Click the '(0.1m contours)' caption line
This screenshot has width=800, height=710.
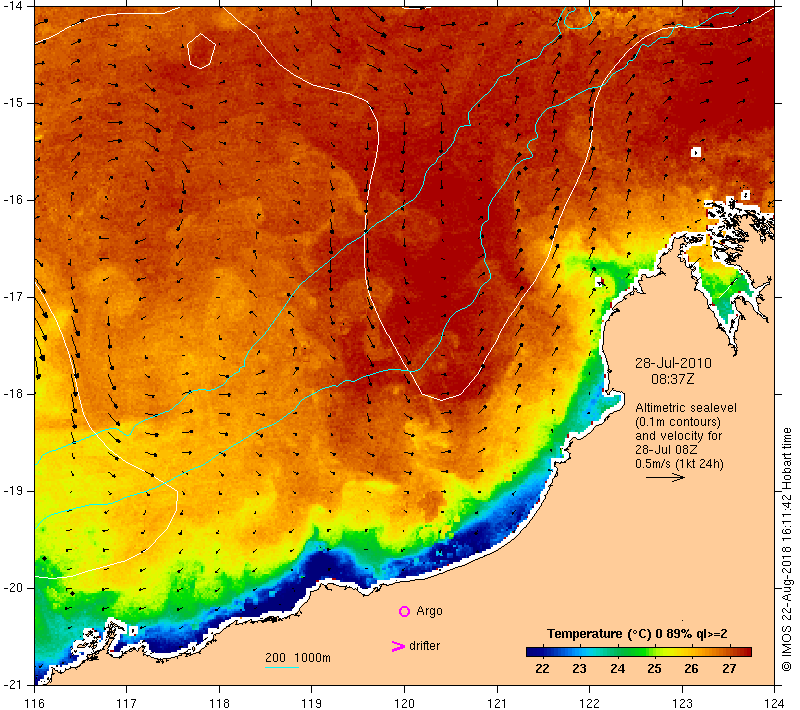point(678,422)
